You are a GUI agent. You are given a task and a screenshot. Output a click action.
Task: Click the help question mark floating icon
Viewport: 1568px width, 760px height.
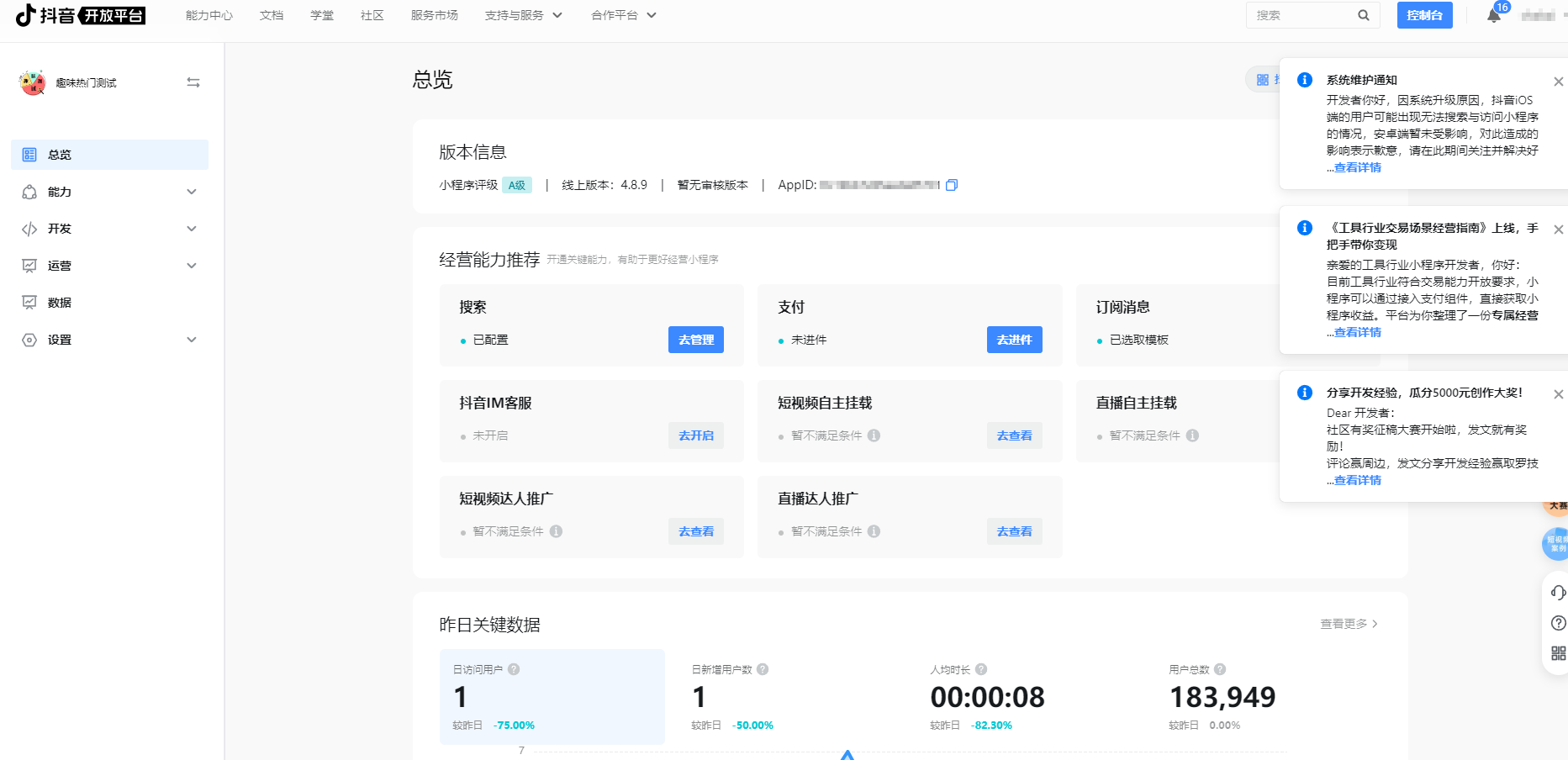click(x=1557, y=623)
